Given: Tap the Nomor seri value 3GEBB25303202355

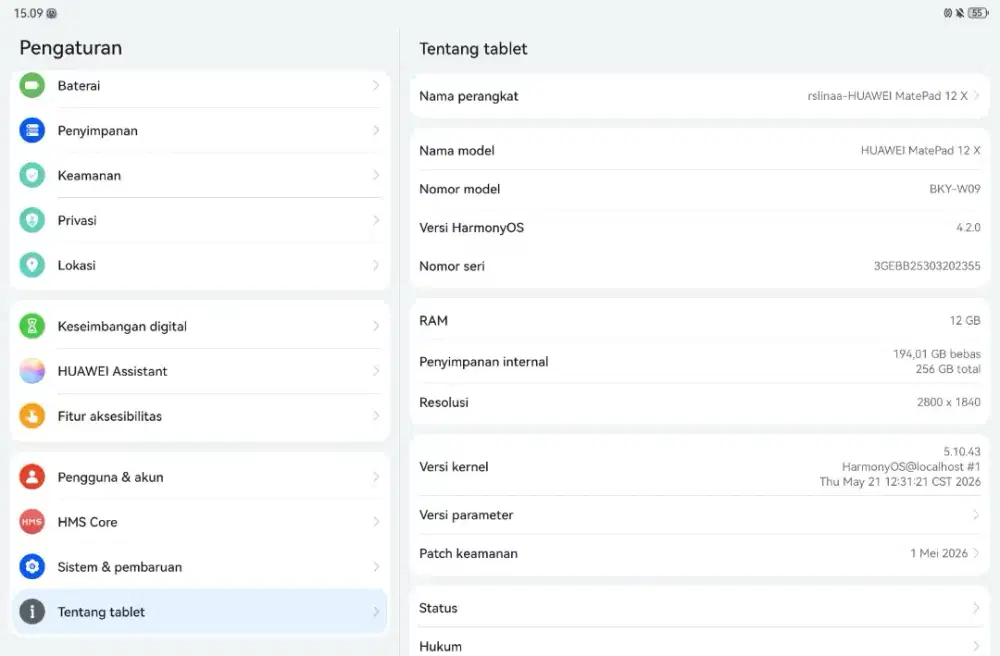Looking at the screenshot, I should [x=927, y=266].
